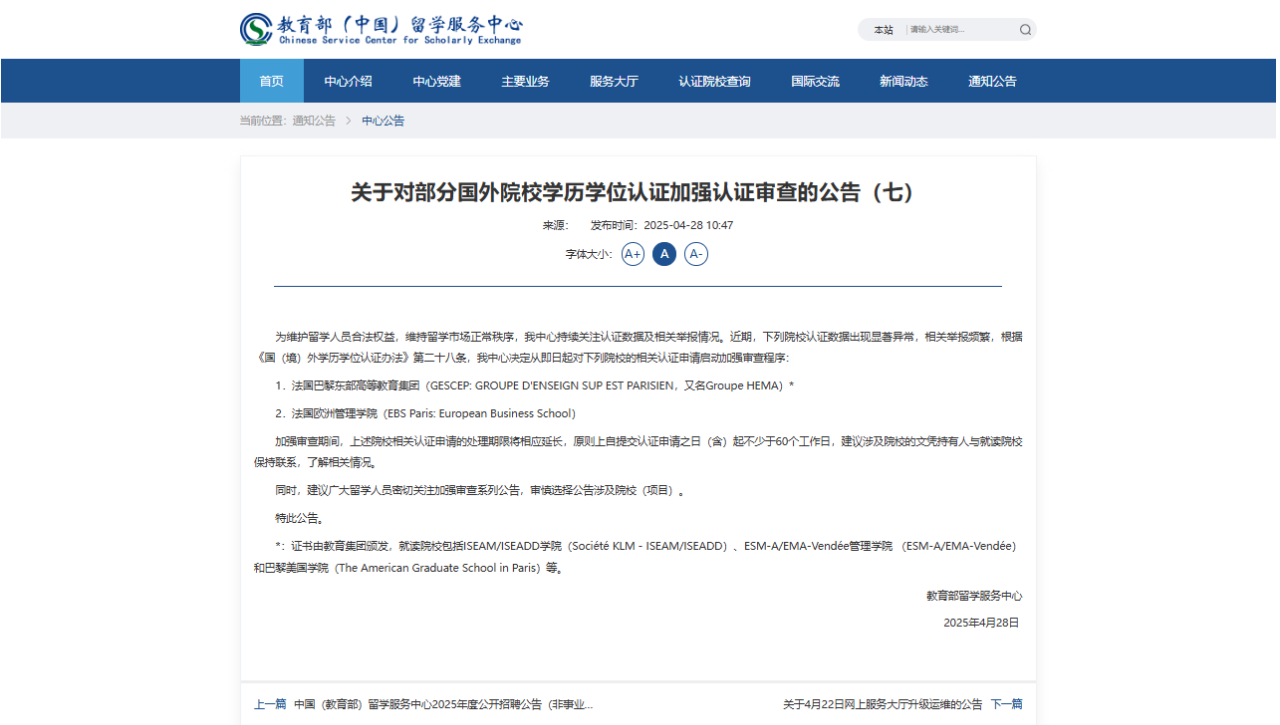Expand the 主要业务 navigation menu
The image size is (1280, 725).
coord(525,81)
